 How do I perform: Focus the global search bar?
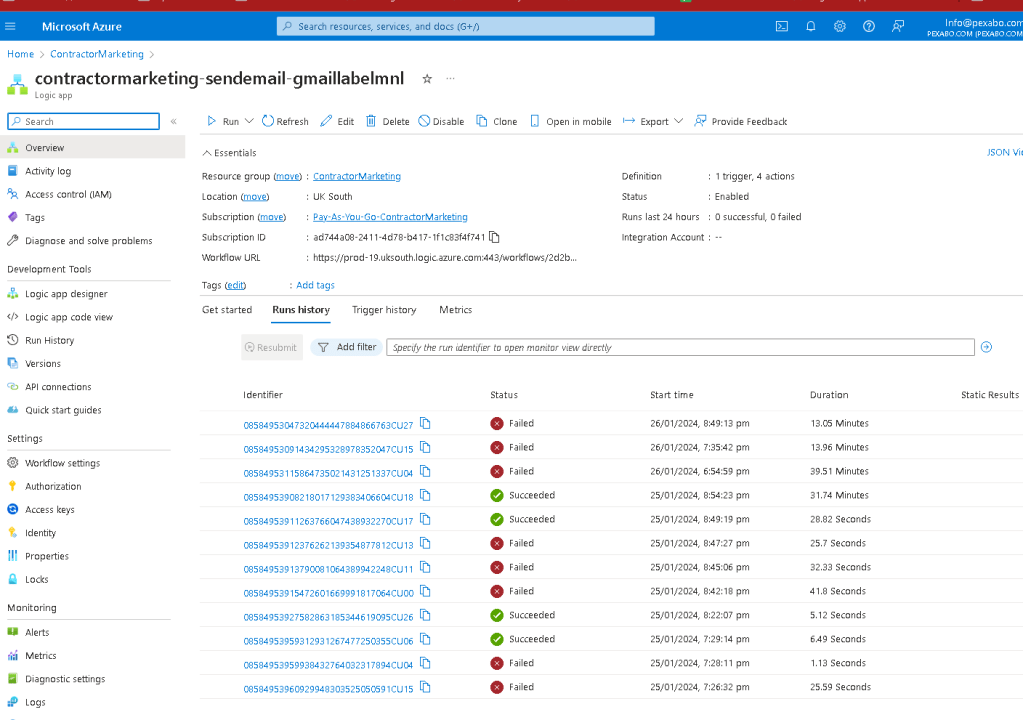tap(466, 26)
